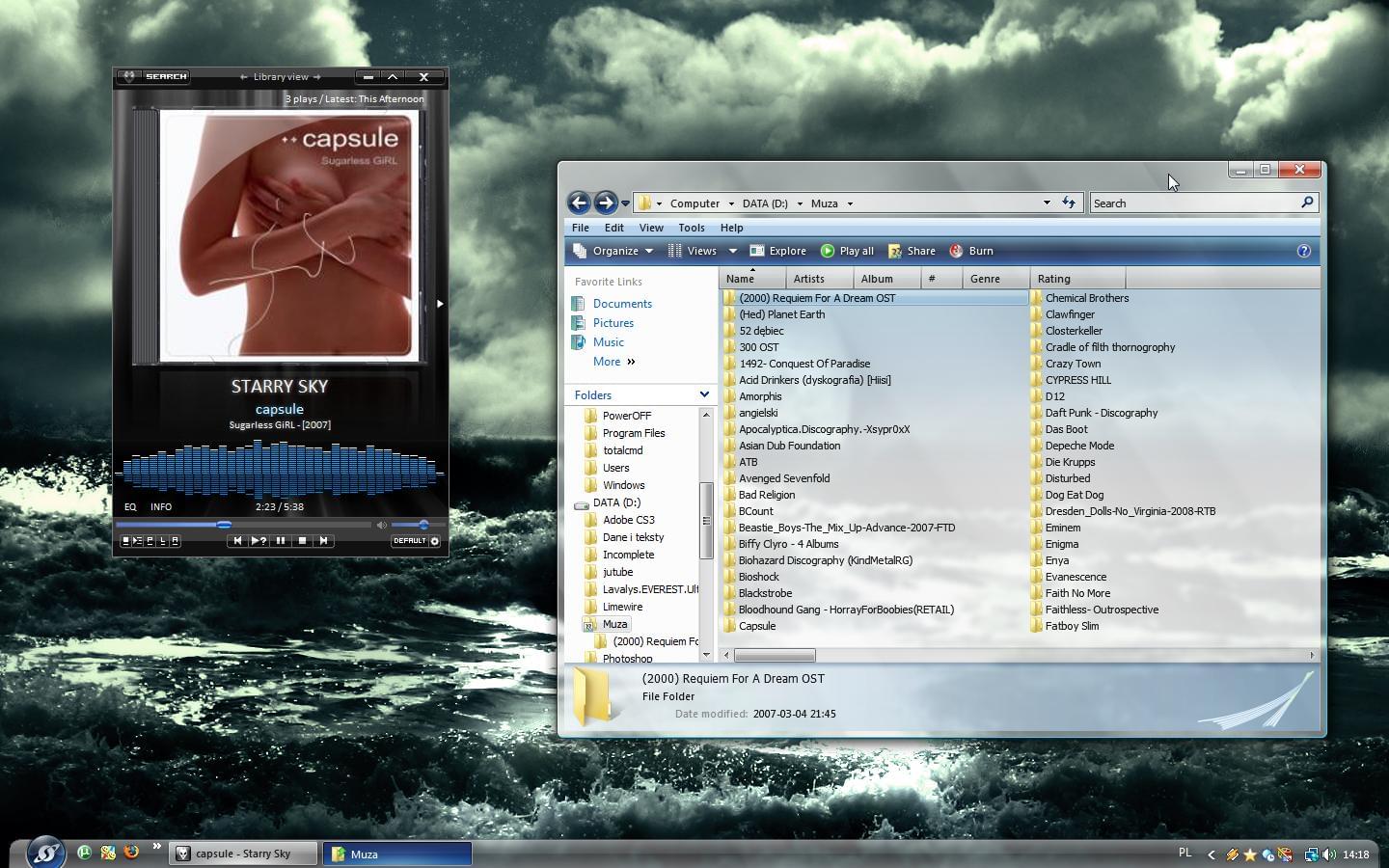This screenshot has height=868, width=1389.
Task: Toggle the EQ panel in player
Action: coord(130,506)
